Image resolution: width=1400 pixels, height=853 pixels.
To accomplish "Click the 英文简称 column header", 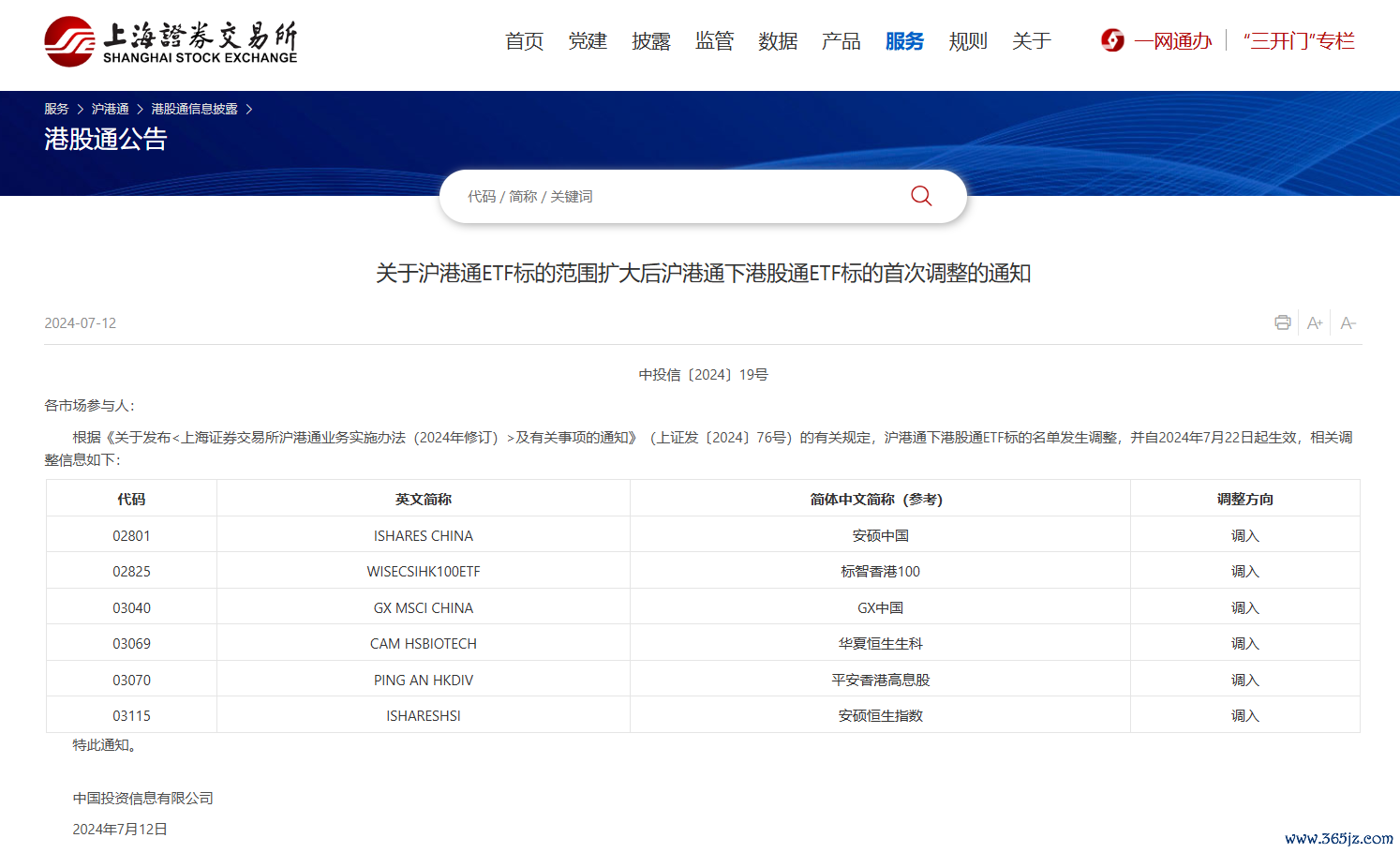I will click(424, 499).
